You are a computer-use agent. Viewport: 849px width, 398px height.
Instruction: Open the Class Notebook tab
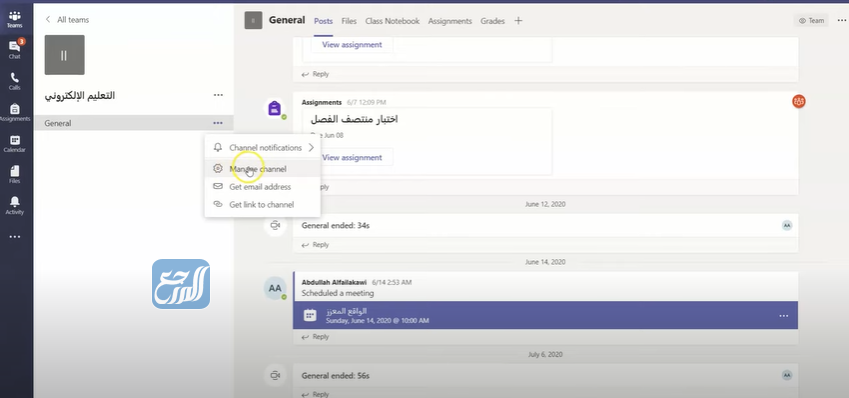coord(392,21)
